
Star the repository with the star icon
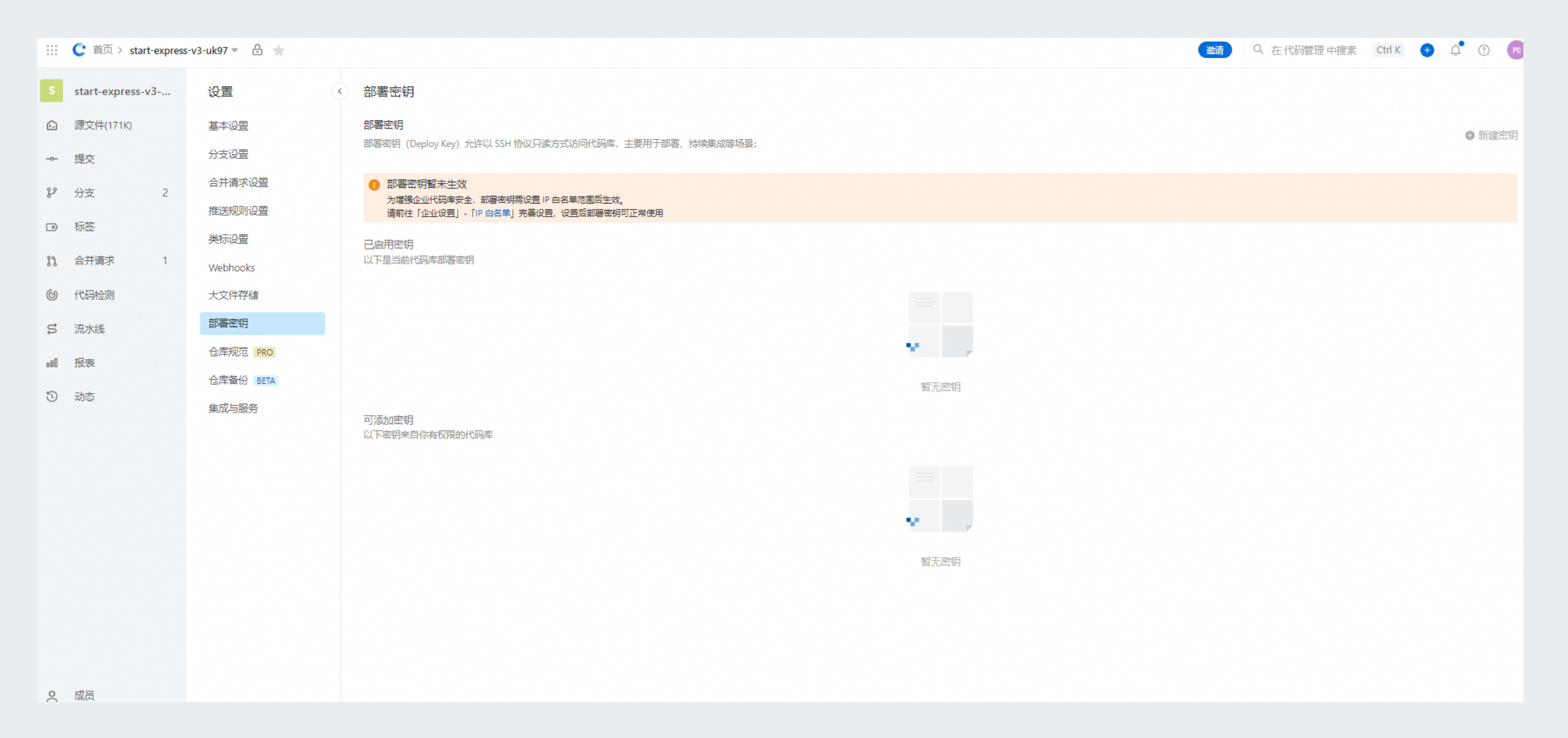[279, 51]
